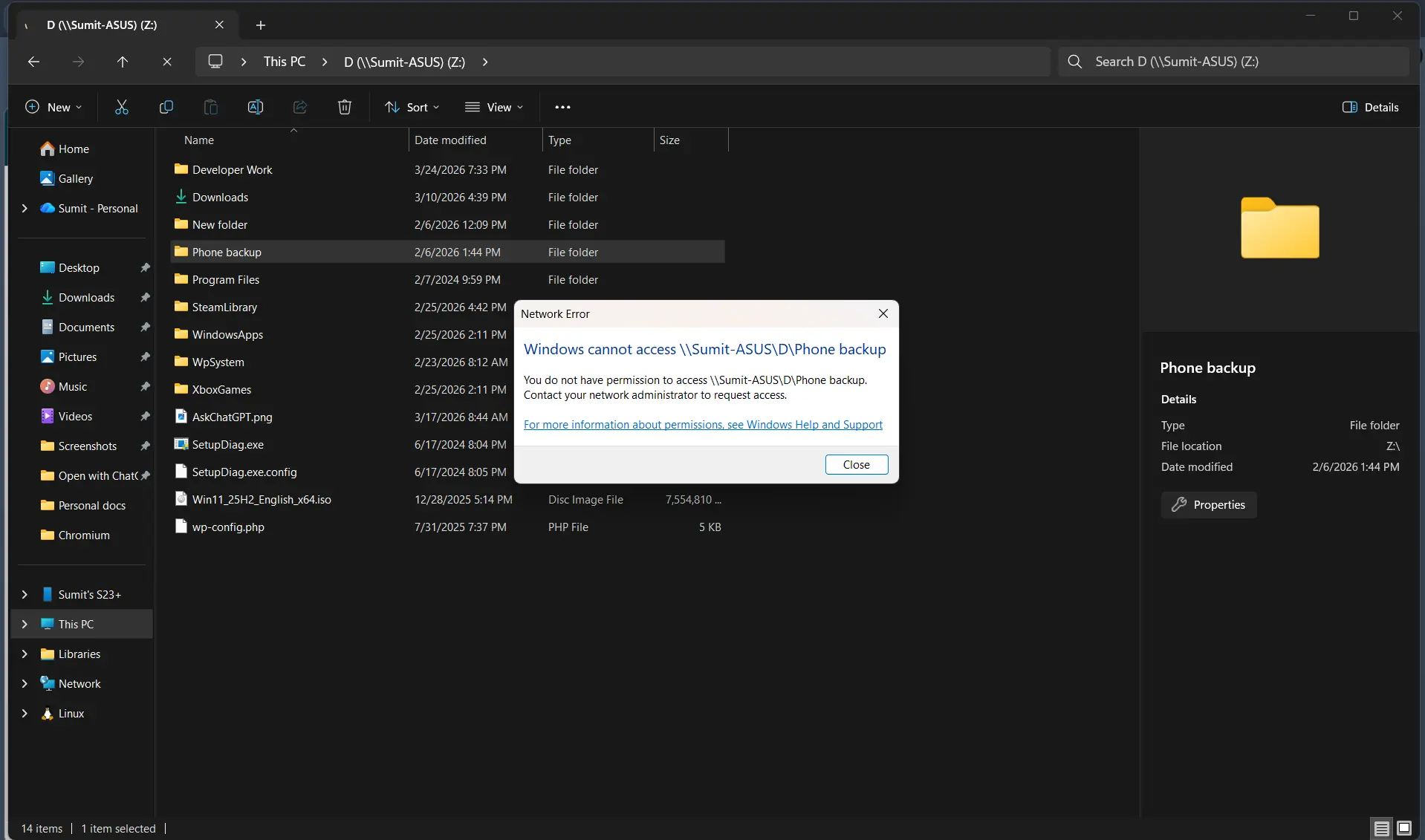The width and height of the screenshot is (1425, 840).
Task: Close the D (\\Sumit-ASUS) (Z:) tab
Action: [219, 25]
